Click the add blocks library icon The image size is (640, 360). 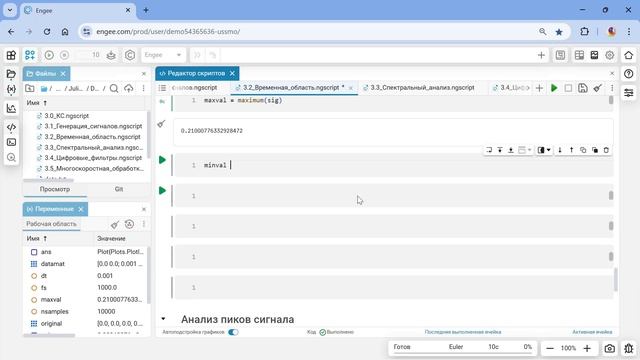point(30,55)
